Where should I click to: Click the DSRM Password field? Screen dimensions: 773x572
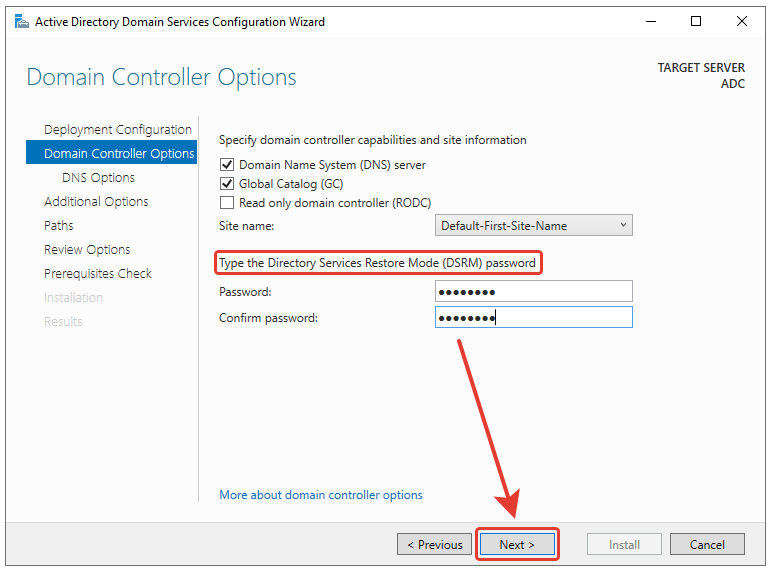[534, 291]
